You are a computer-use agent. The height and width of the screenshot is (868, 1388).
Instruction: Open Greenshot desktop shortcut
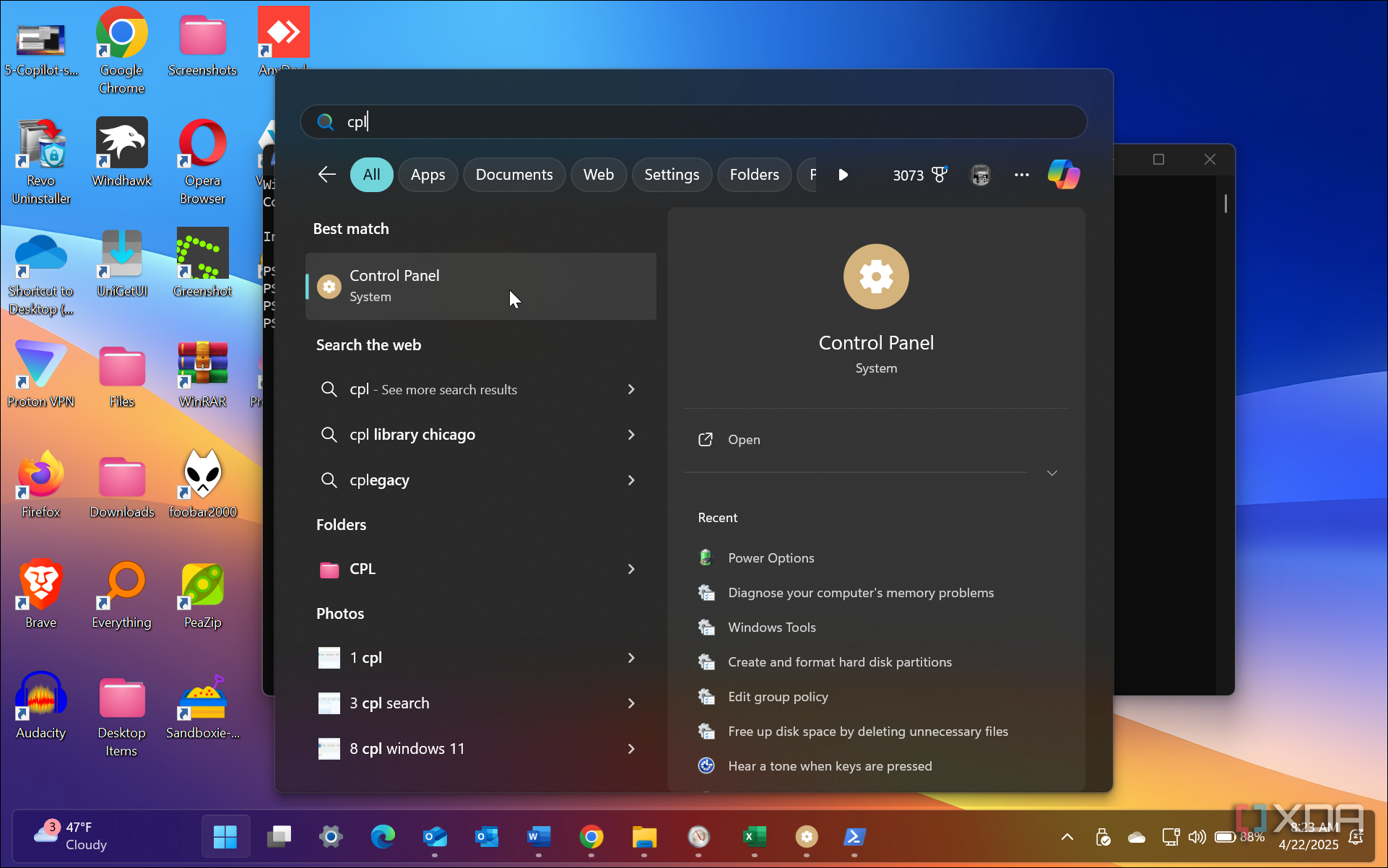pos(202,263)
